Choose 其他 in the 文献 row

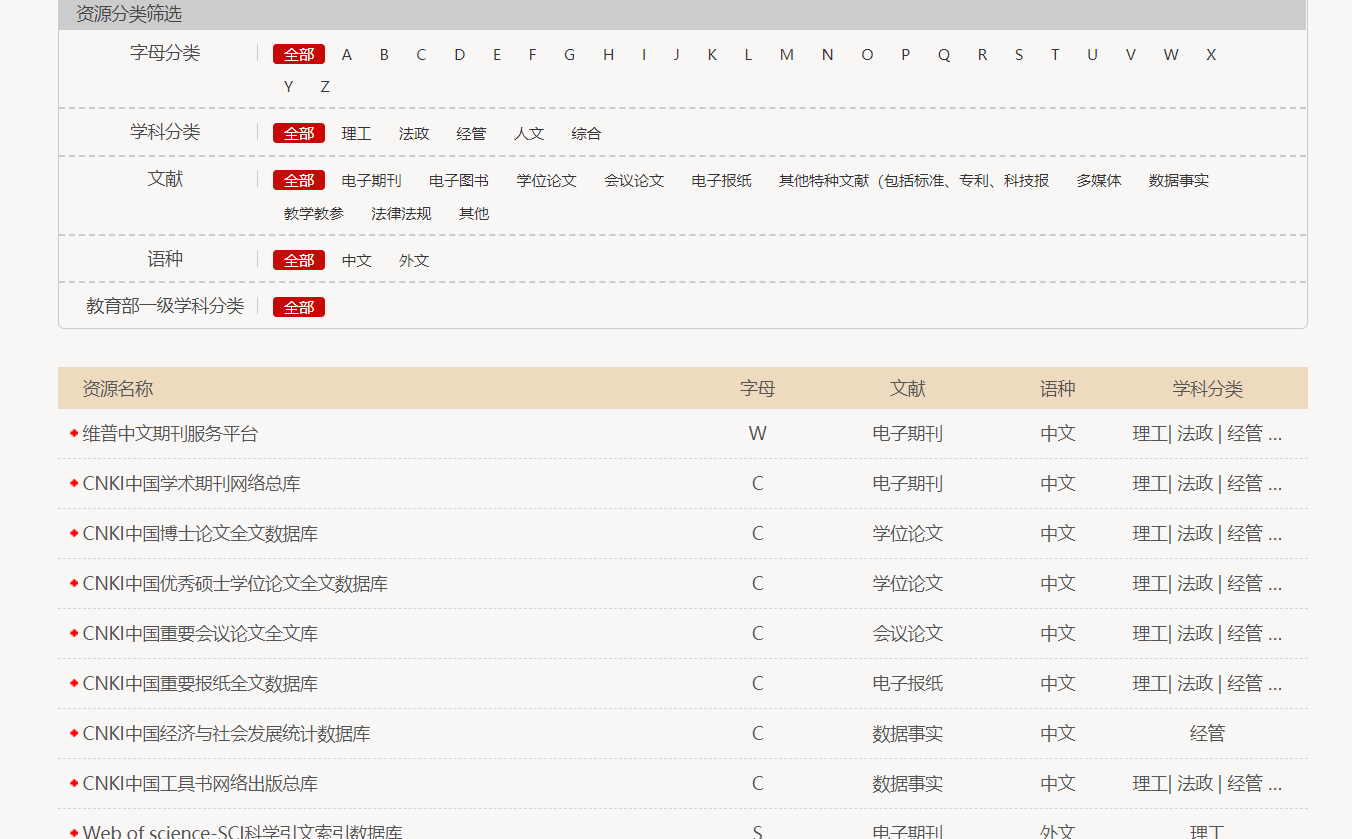[x=474, y=213]
